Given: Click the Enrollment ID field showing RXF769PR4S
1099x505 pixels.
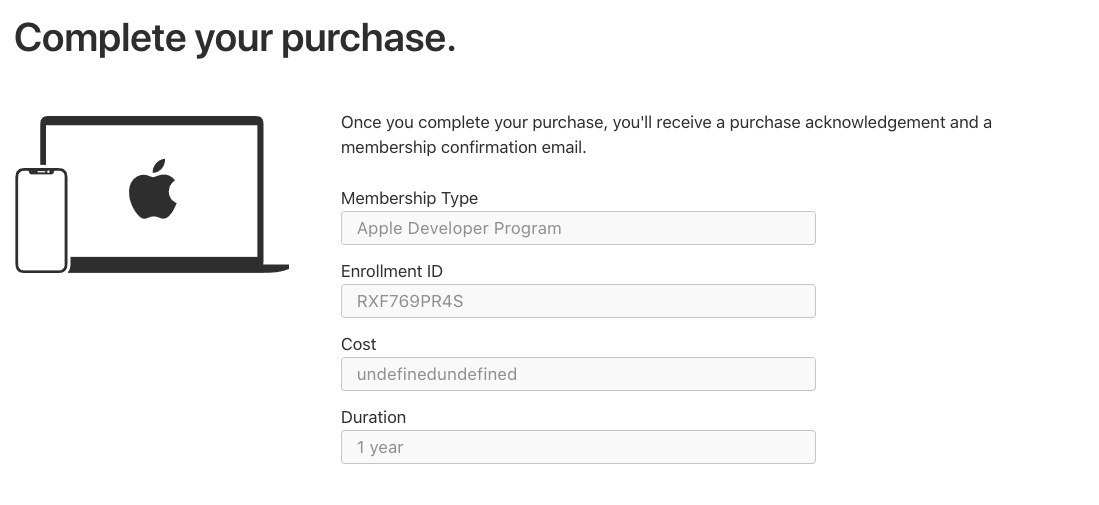Looking at the screenshot, I should click(x=578, y=301).
